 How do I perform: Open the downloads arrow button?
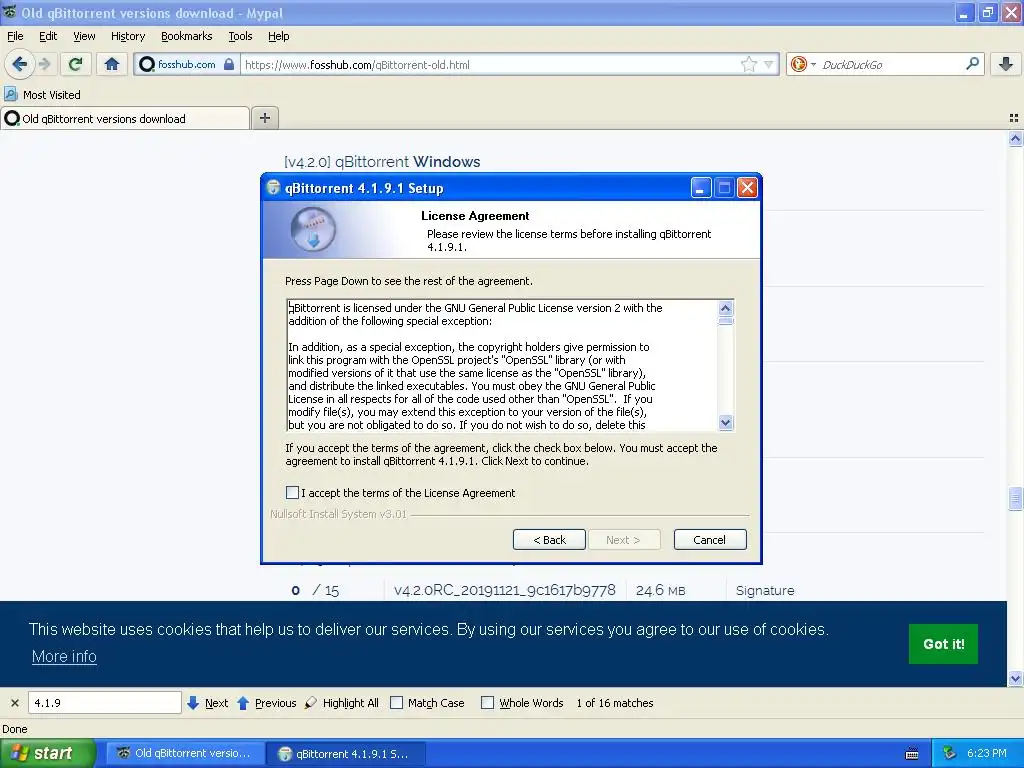[1006, 64]
